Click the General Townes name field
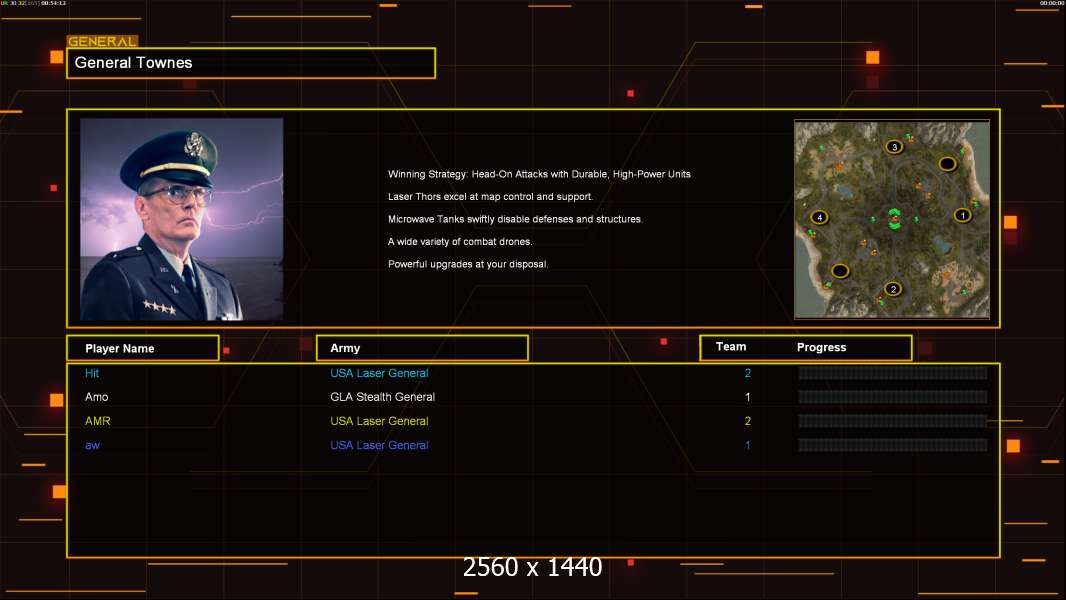 [251, 63]
